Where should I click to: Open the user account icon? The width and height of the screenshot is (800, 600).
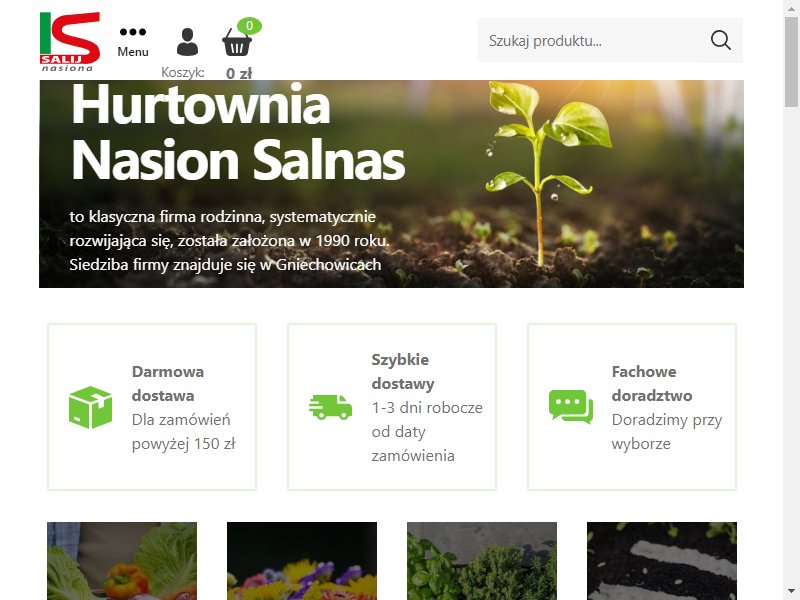(x=187, y=42)
